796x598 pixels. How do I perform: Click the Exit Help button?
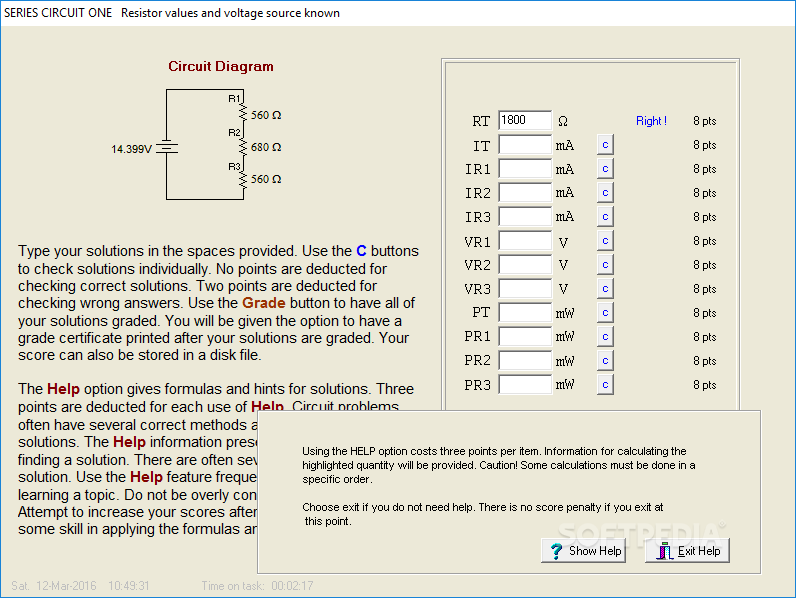click(687, 551)
